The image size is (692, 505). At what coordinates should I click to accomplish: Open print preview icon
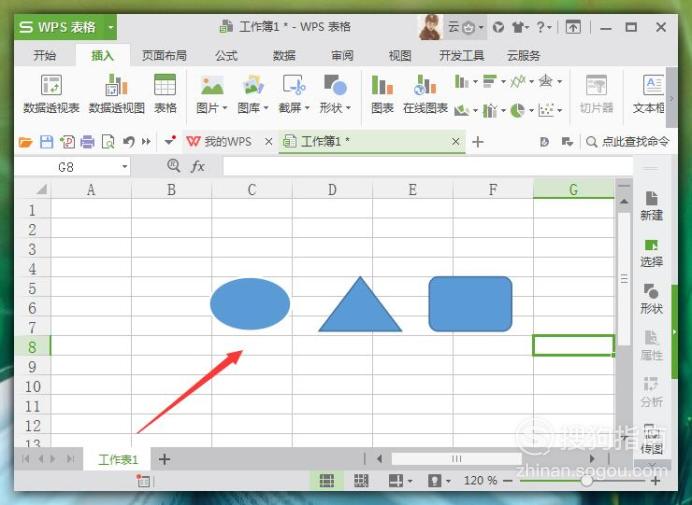click(x=108, y=142)
